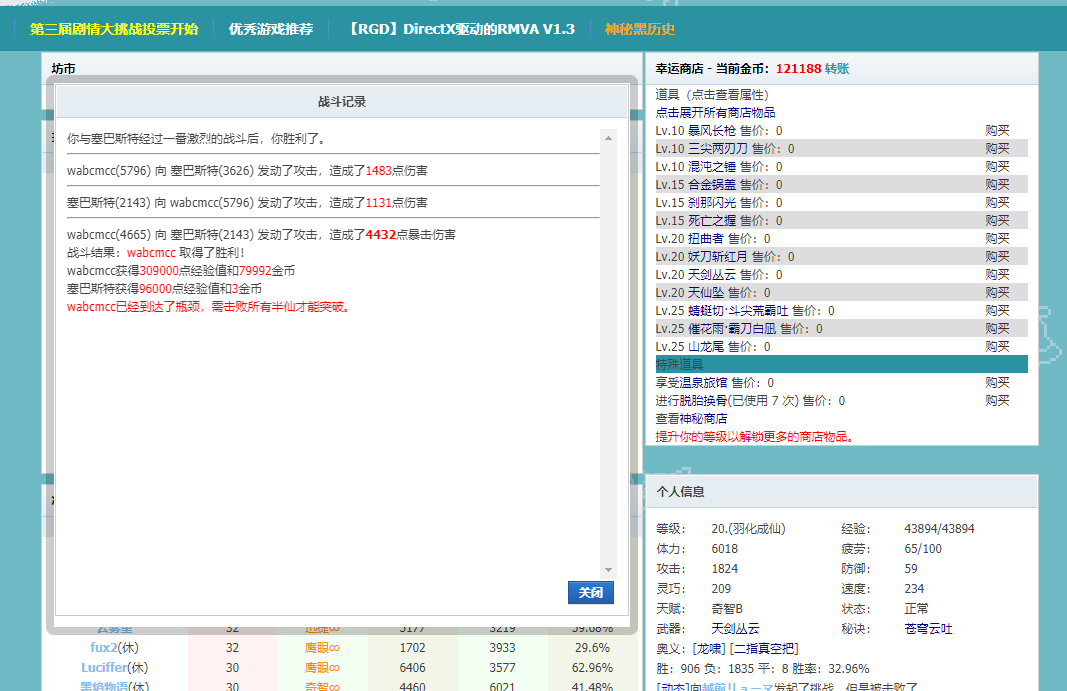This screenshot has width=1067, height=691.
Task: Click [二指真空把] skill link
Action: pos(764,649)
